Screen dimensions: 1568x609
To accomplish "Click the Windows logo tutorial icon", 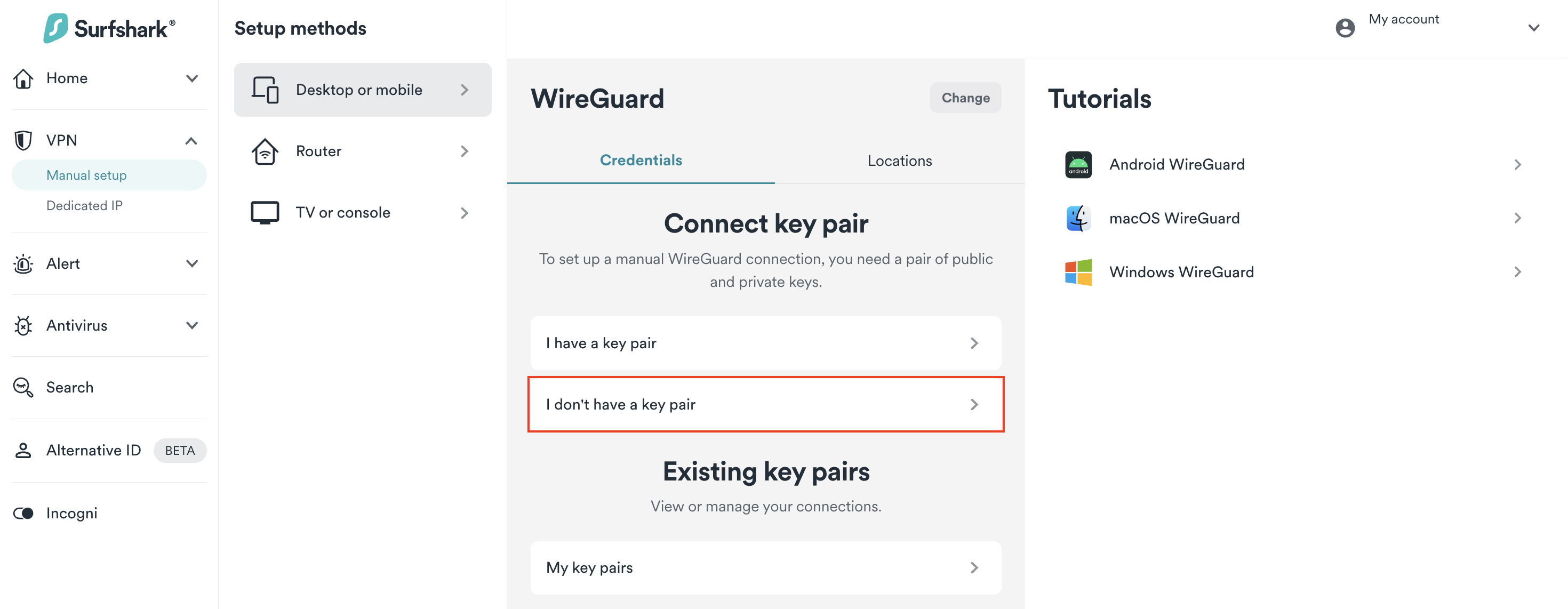I will (x=1078, y=272).
